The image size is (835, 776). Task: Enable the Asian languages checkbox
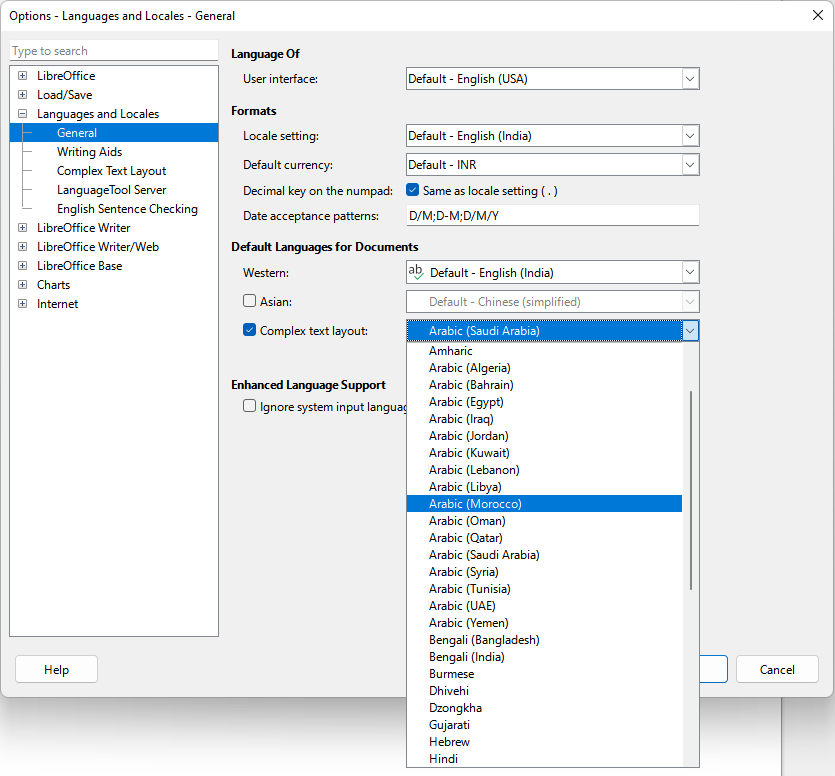249,301
